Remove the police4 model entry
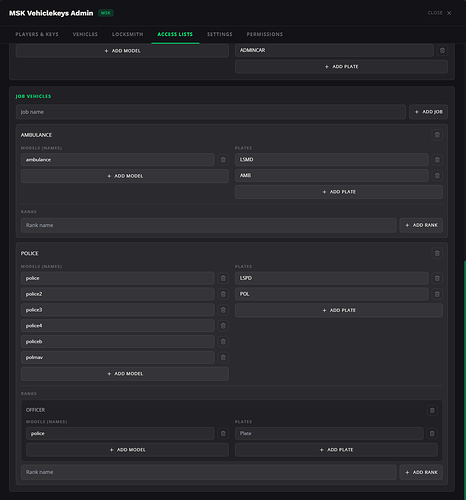The image size is (466, 500). 223,326
